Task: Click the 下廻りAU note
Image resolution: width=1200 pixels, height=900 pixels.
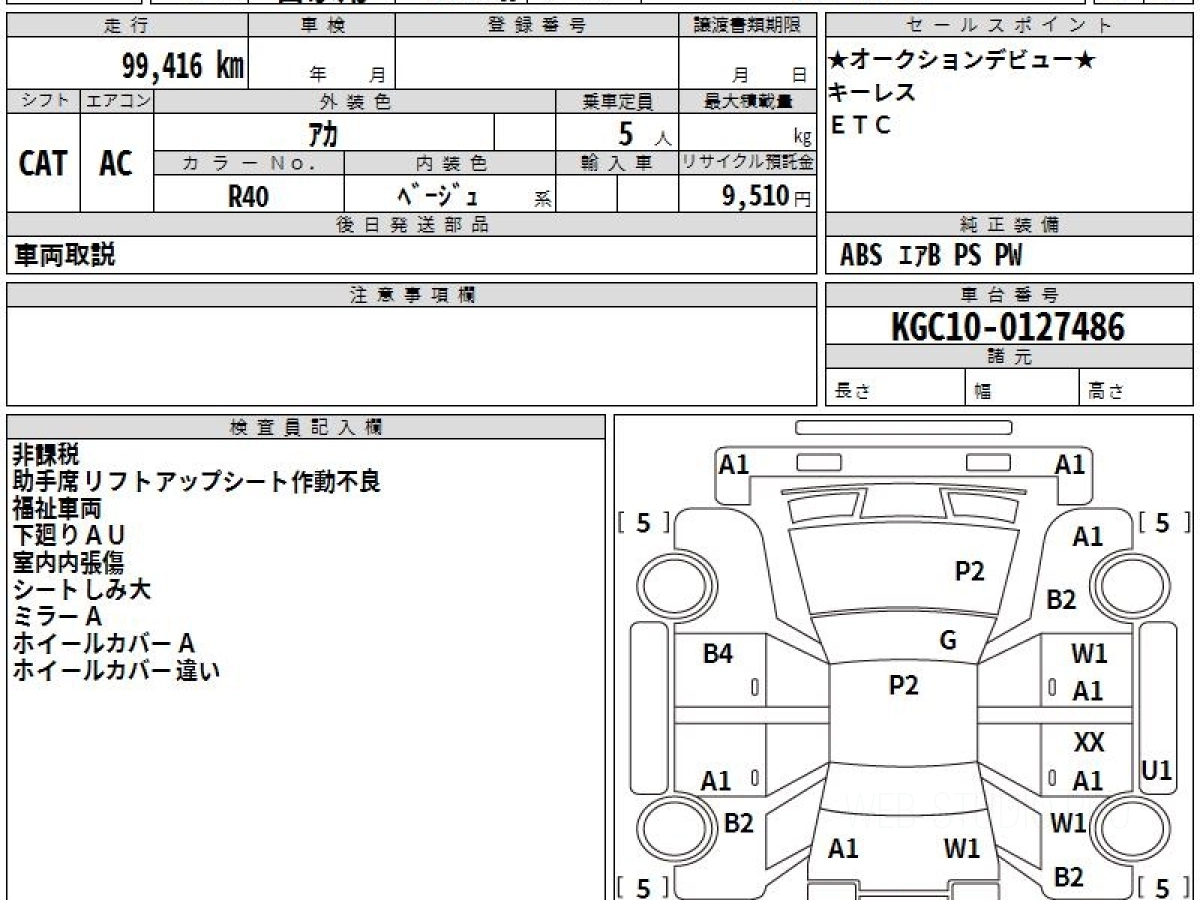Action: pyautogui.click(x=69, y=535)
